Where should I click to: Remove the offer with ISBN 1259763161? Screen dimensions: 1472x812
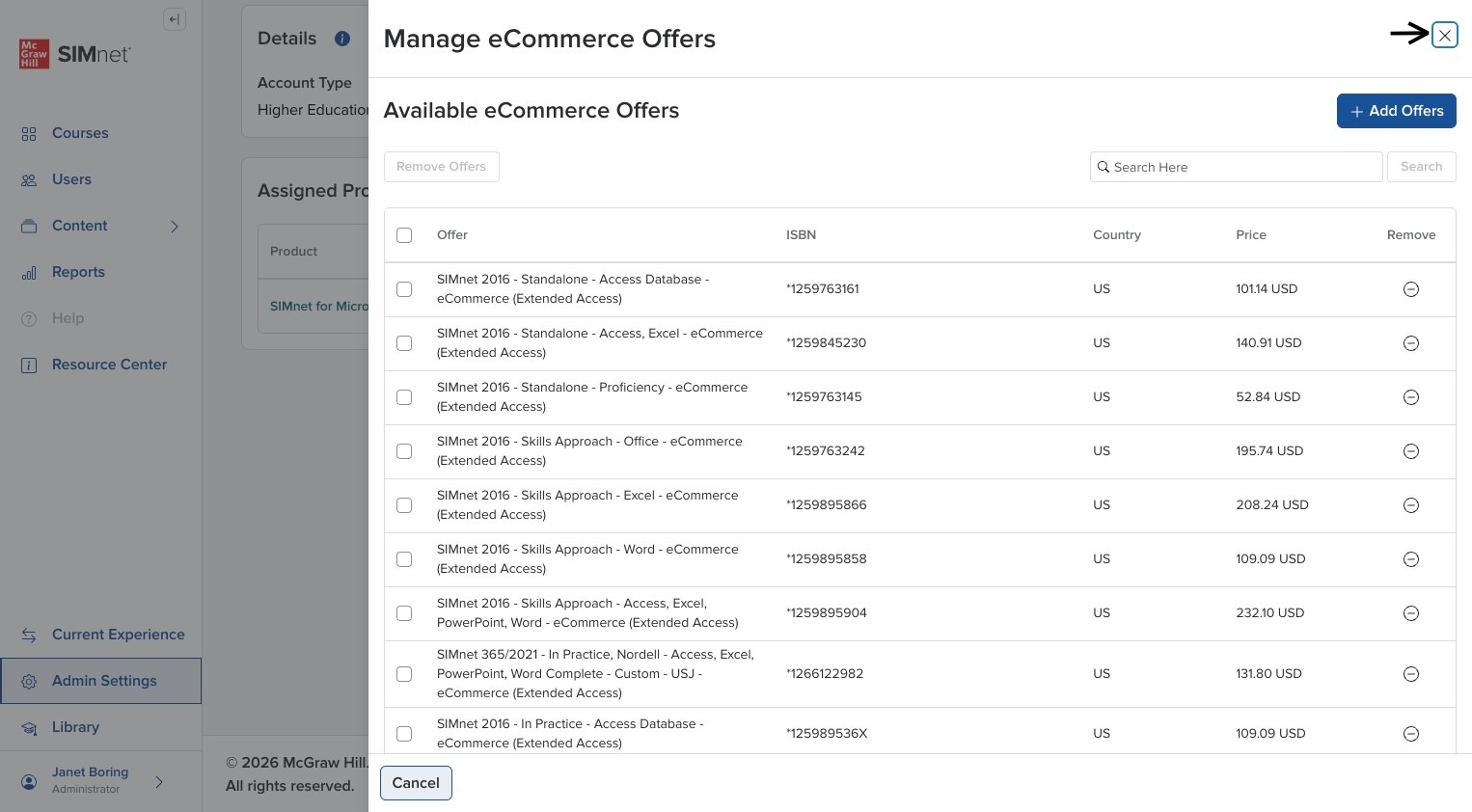(x=1410, y=289)
